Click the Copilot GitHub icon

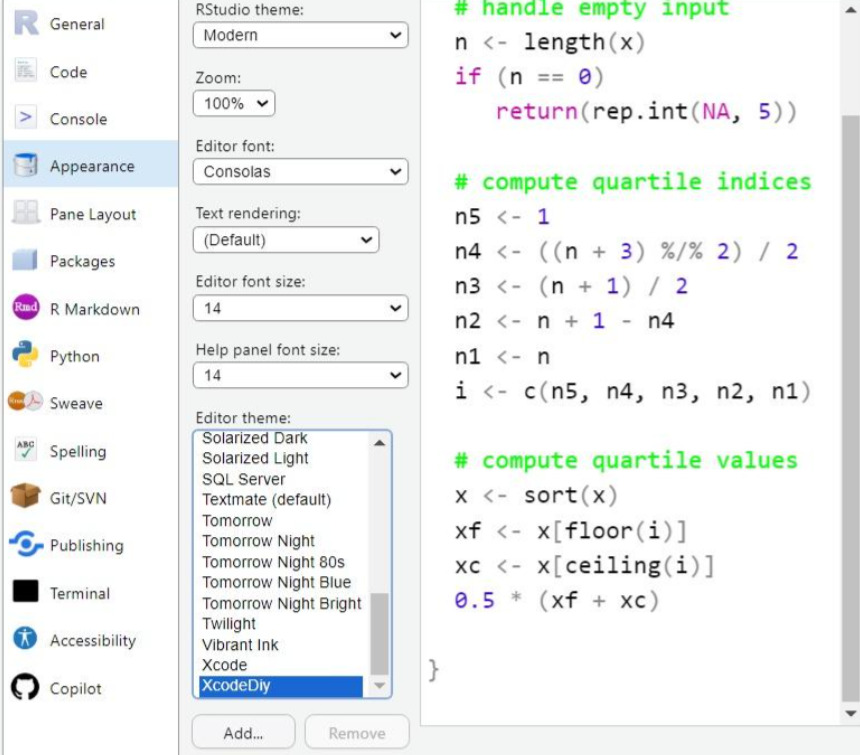[25, 686]
